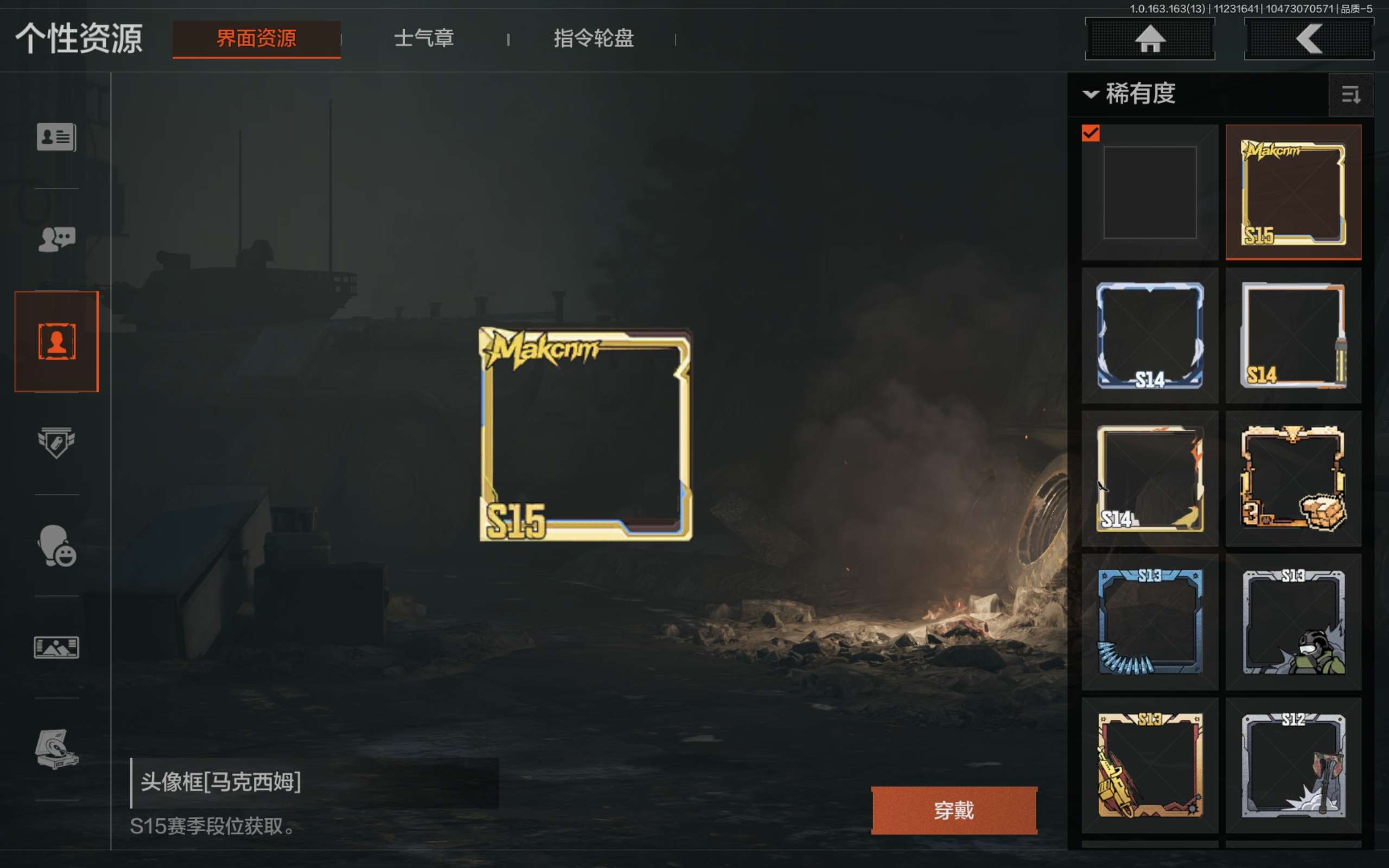Select the gold S15 Makcnm frame thumbnail
Screen dimensions: 1389x868
point(1293,192)
